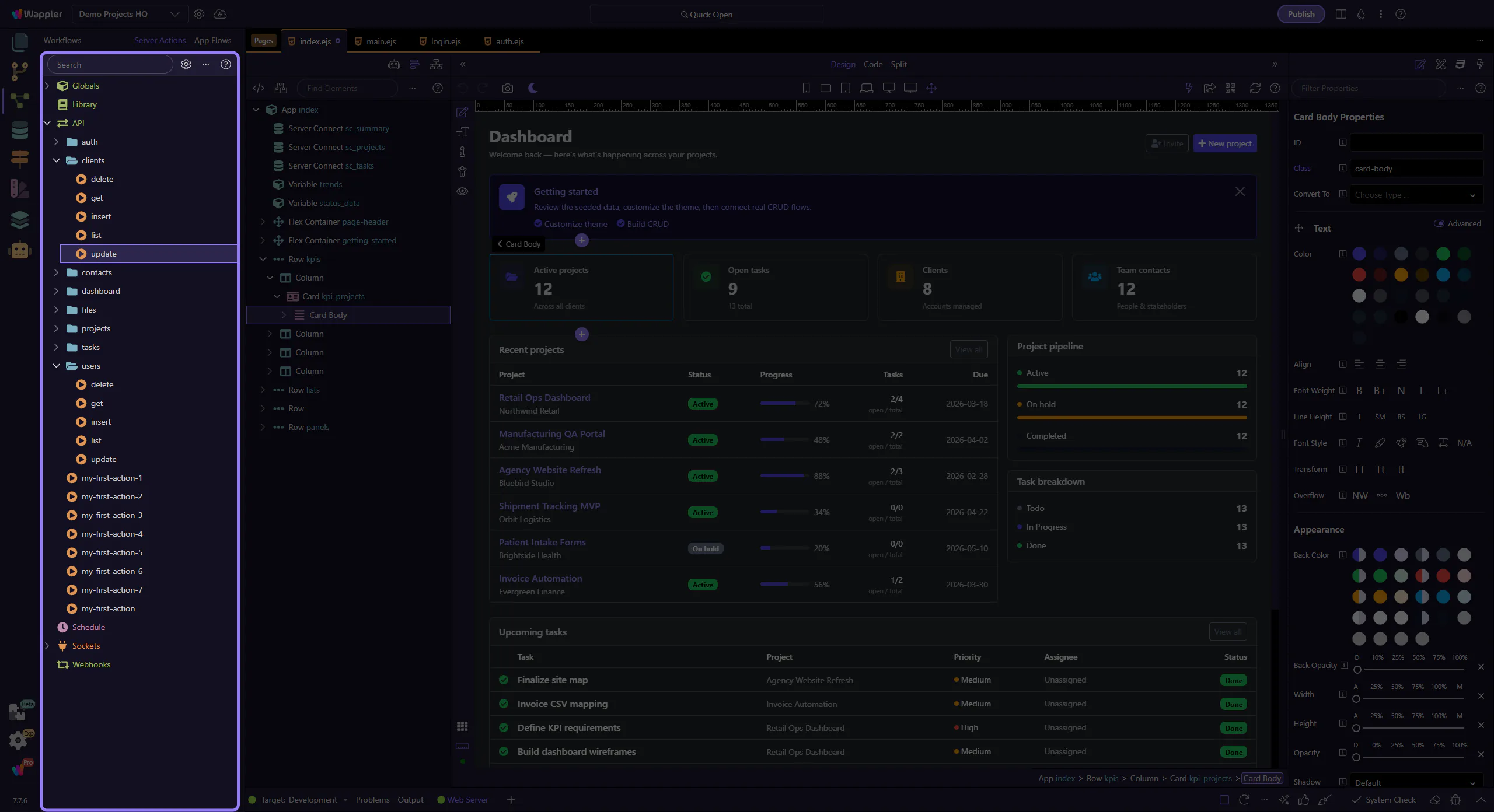
Task: Toggle the Advanced switch in Text section
Action: coord(1439,223)
